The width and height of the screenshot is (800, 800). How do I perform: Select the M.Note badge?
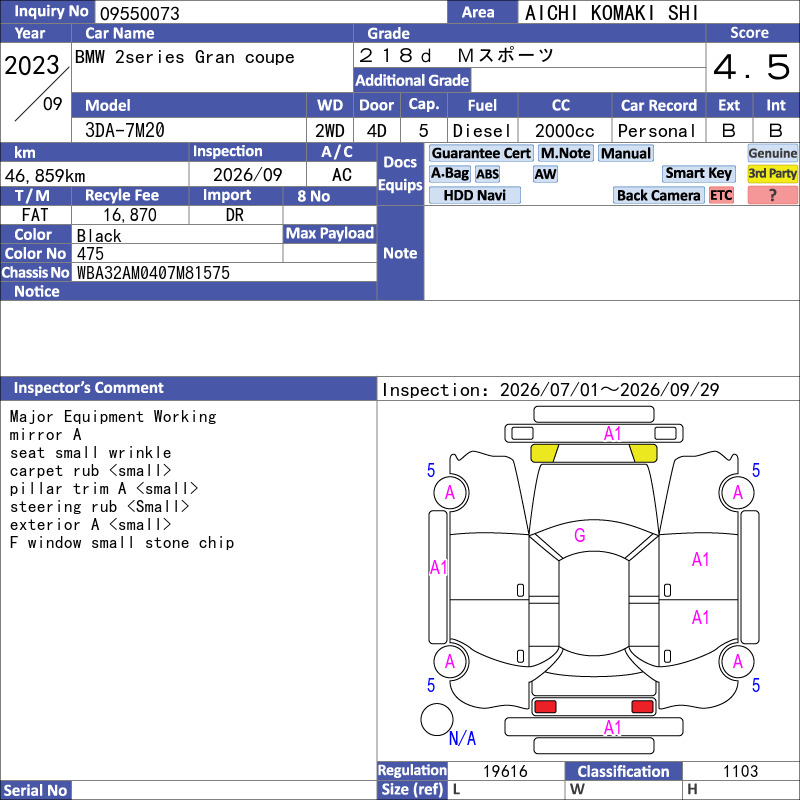coord(565,153)
